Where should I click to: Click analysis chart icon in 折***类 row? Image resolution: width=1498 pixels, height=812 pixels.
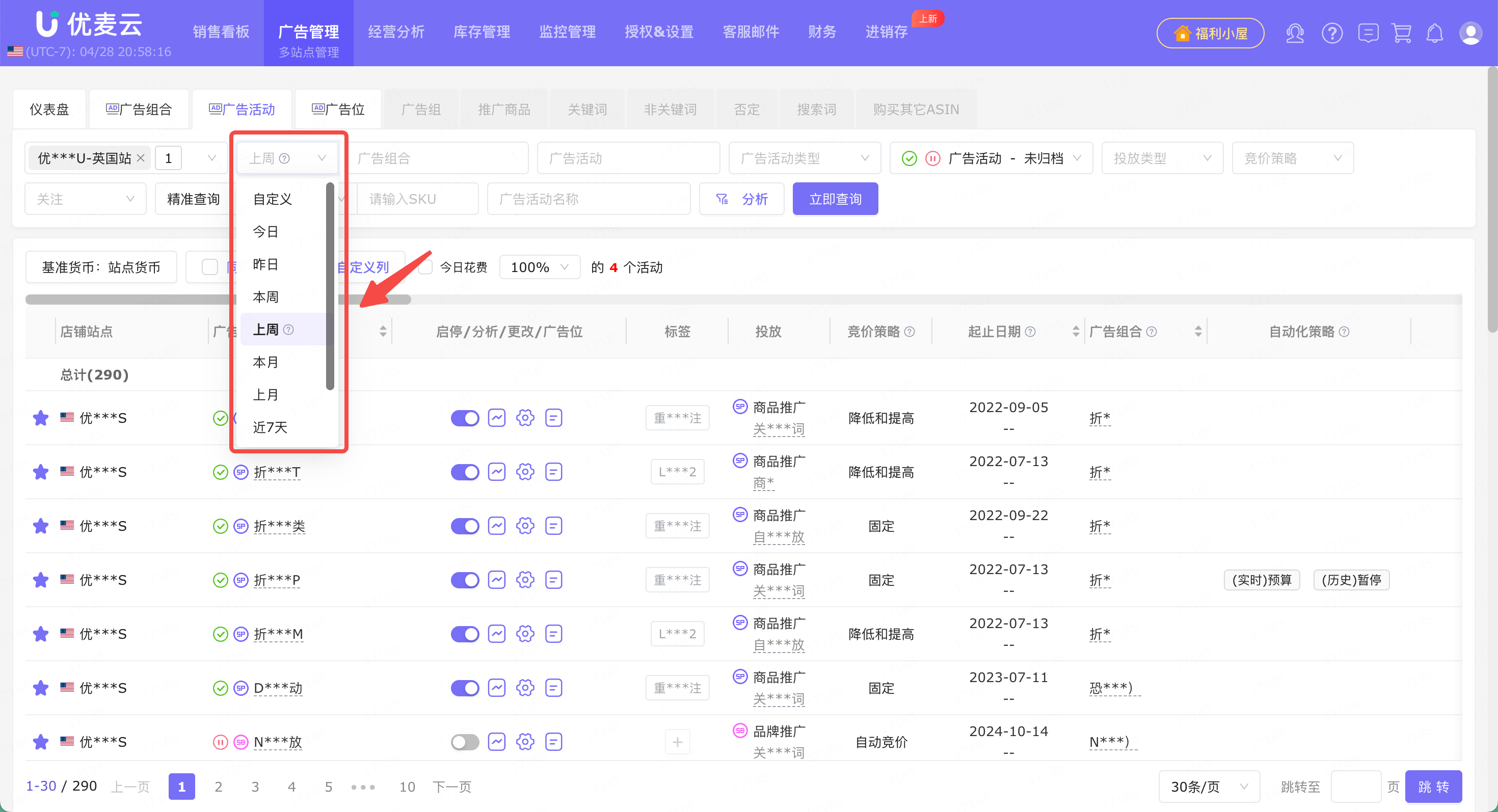[x=497, y=526]
